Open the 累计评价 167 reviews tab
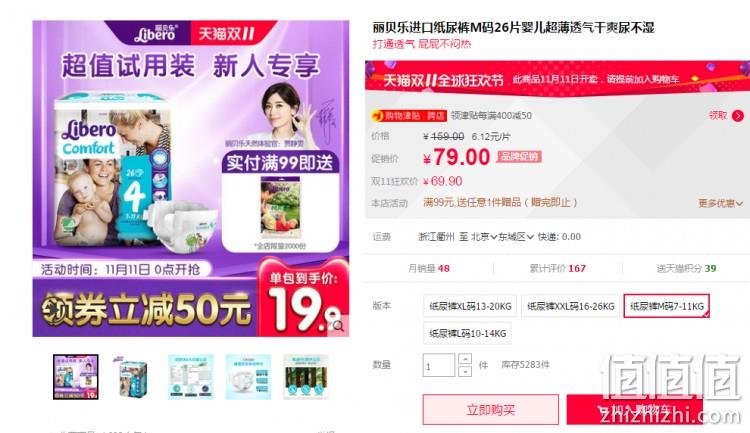The width and height of the screenshot is (750, 433). point(557,268)
